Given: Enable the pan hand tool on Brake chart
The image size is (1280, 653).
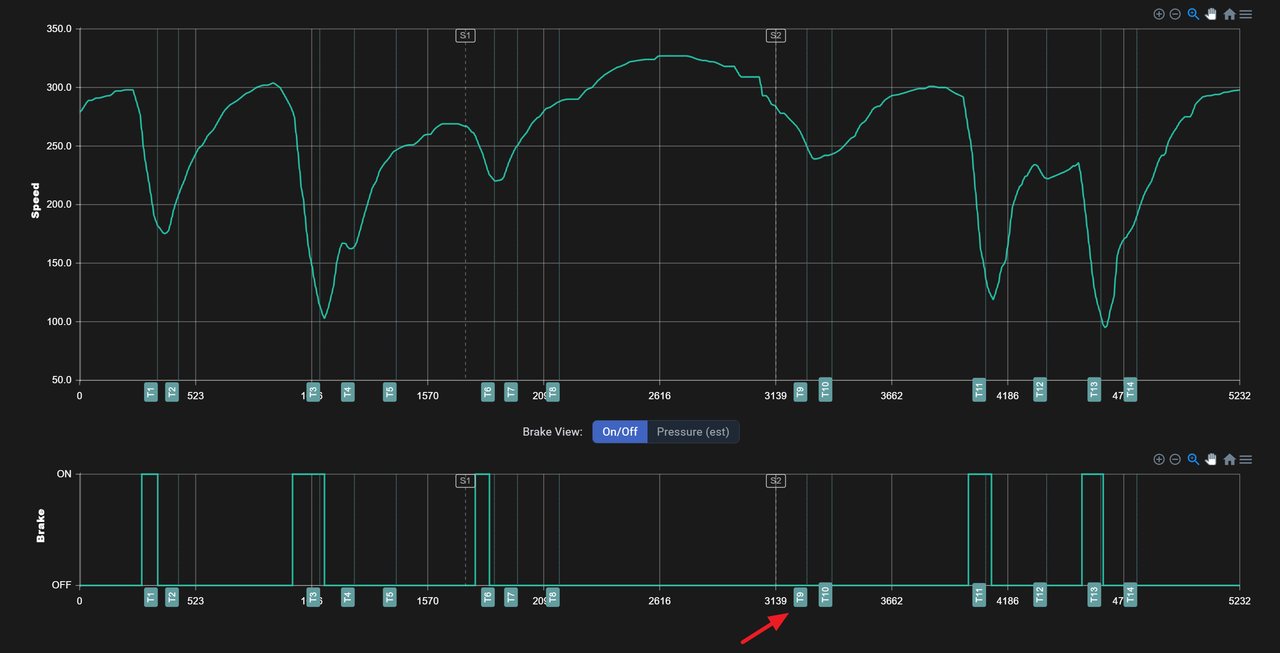Looking at the screenshot, I should click(1211, 459).
